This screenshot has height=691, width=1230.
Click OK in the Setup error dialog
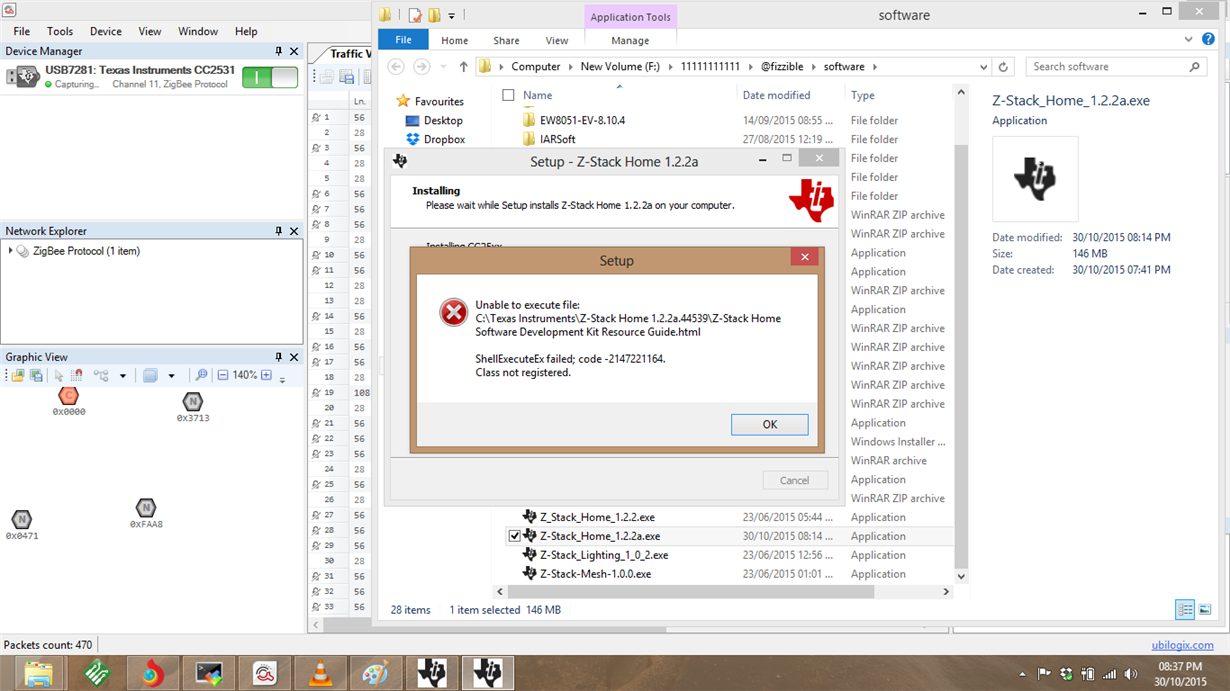(x=769, y=424)
